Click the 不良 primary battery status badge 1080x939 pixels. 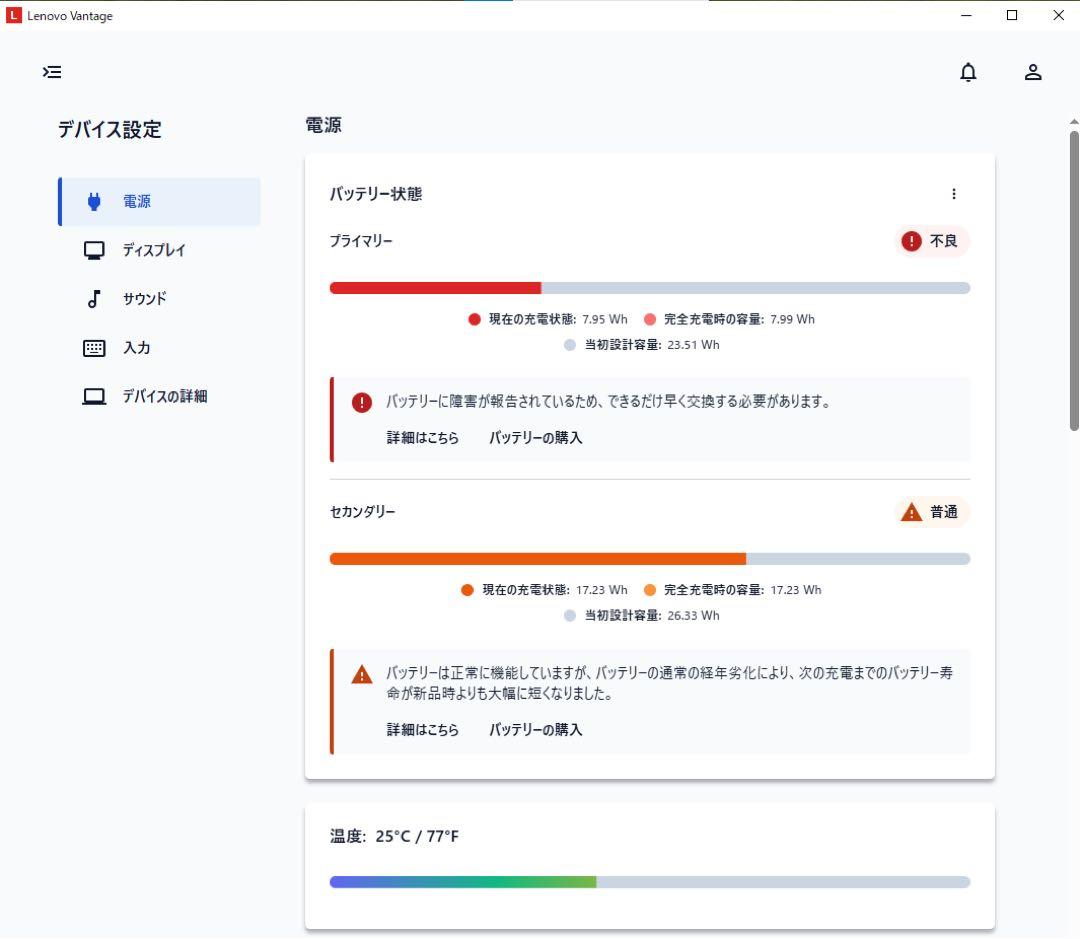click(932, 241)
